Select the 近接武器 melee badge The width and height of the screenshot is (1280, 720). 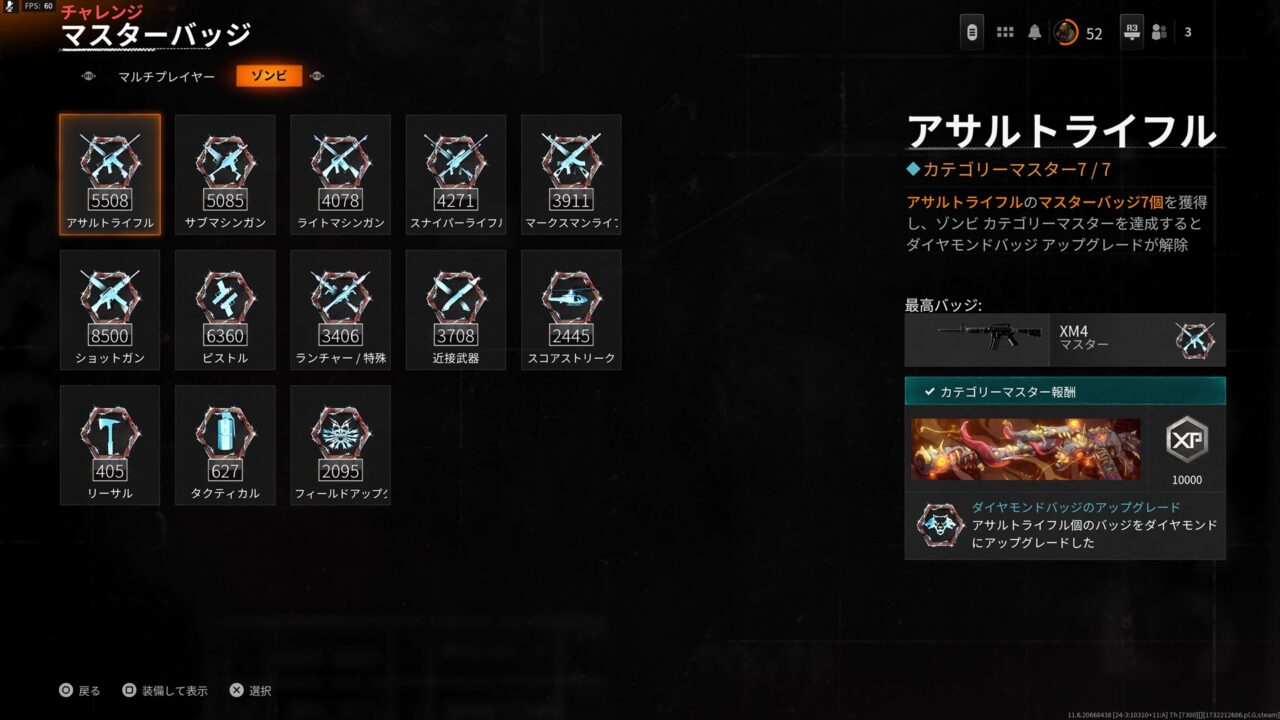pos(456,310)
